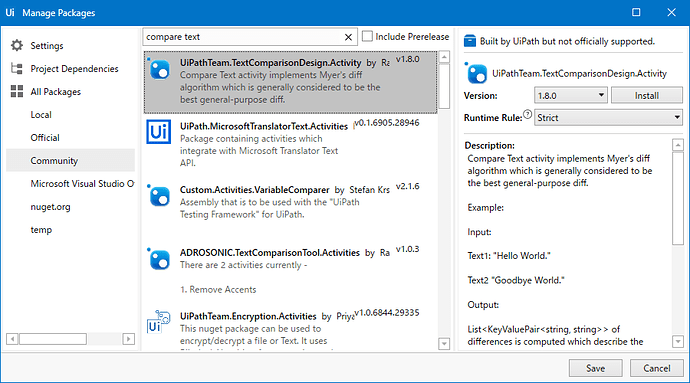Select the Local package feed

[41, 114]
